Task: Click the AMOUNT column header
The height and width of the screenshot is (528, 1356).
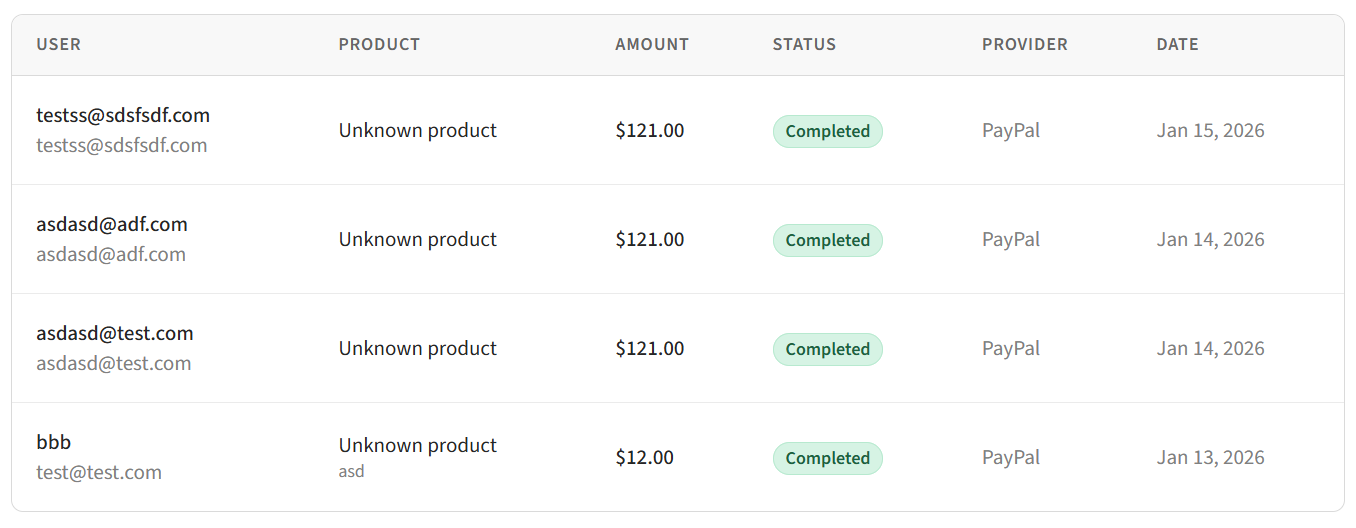Action: pyautogui.click(x=652, y=44)
